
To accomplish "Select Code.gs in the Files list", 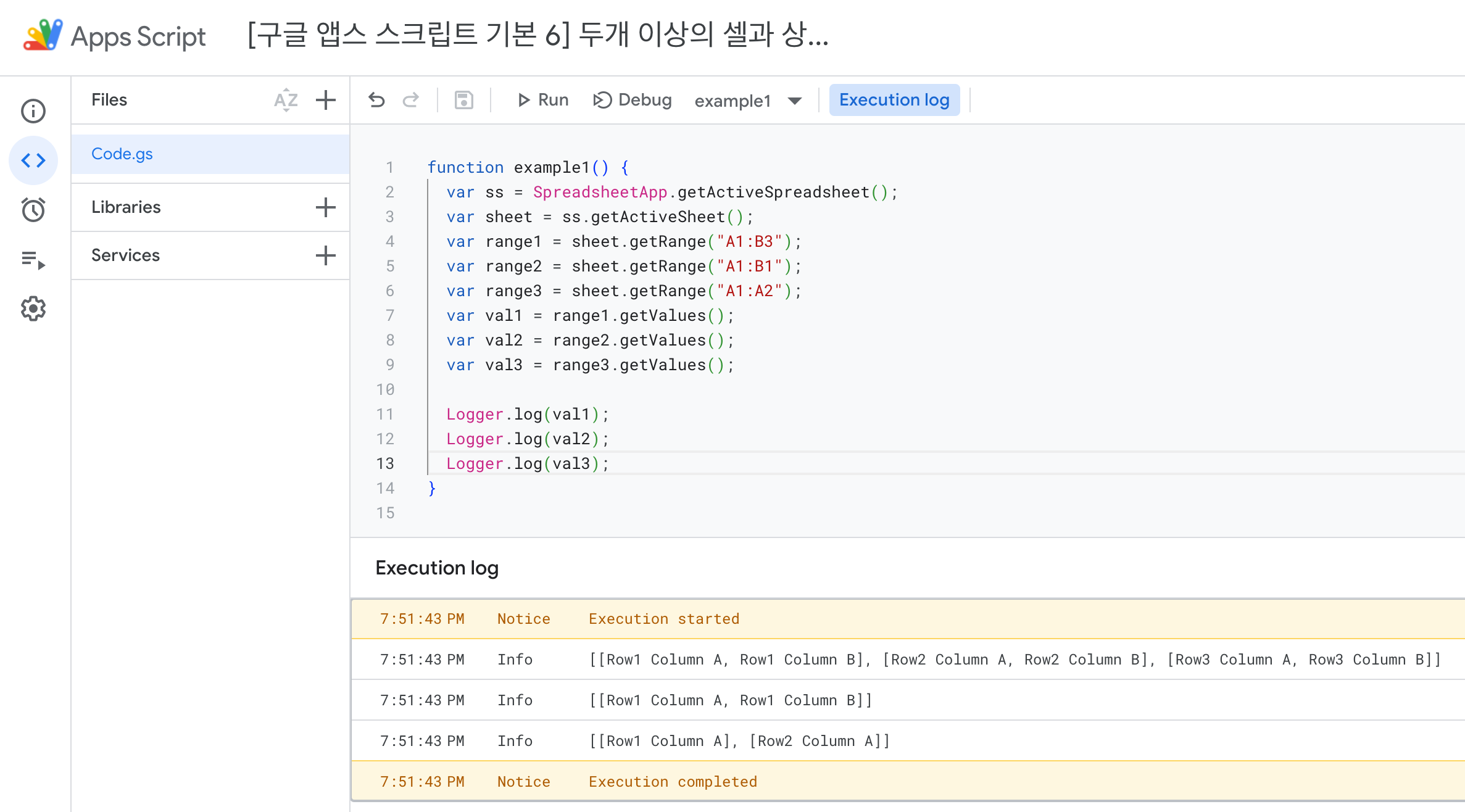I will pos(122,154).
